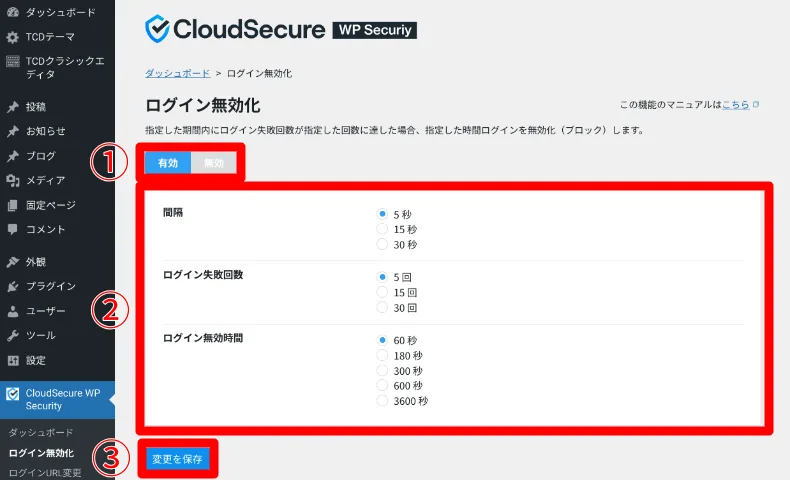Open ログインURL変更 submenu item

tap(45, 473)
